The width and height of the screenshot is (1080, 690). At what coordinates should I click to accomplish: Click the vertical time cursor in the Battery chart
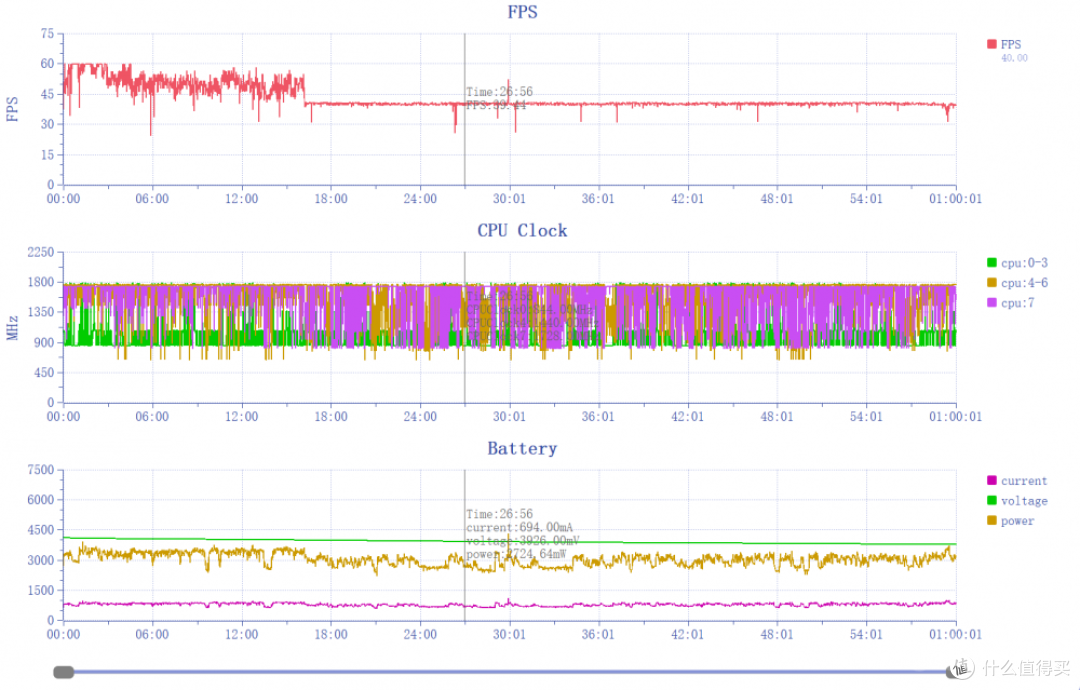[464, 545]
